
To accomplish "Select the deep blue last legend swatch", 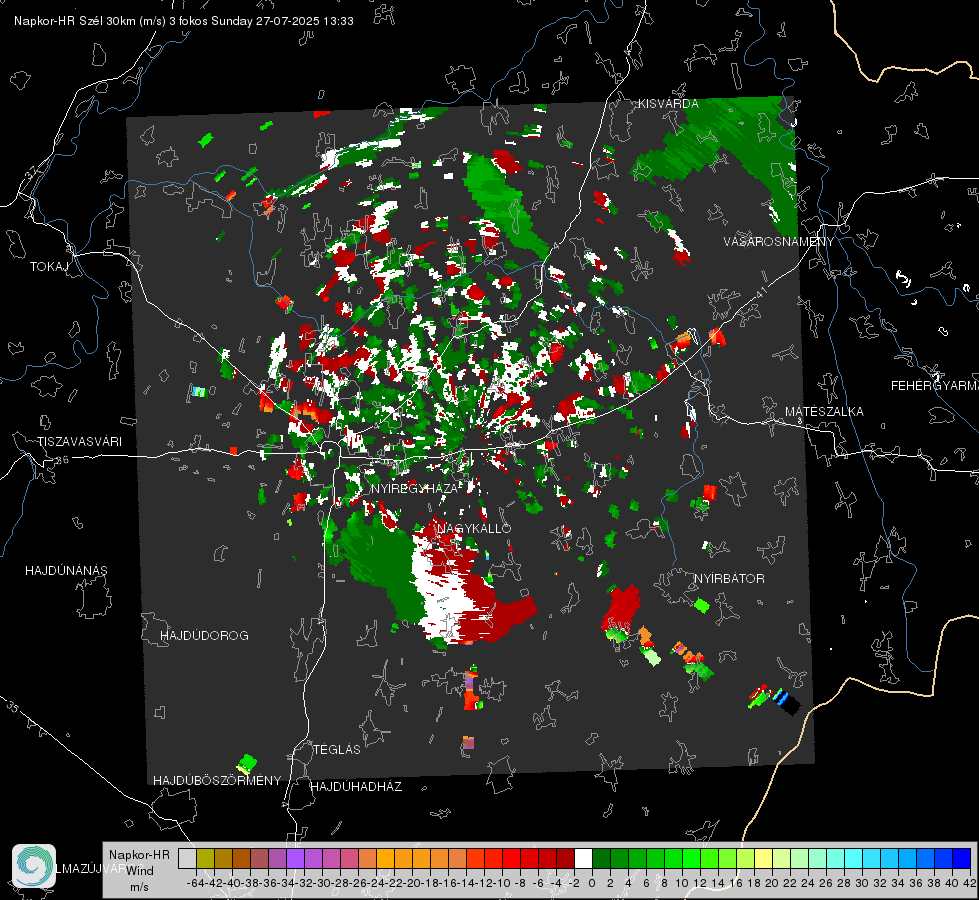I will (x=962, y=858).
